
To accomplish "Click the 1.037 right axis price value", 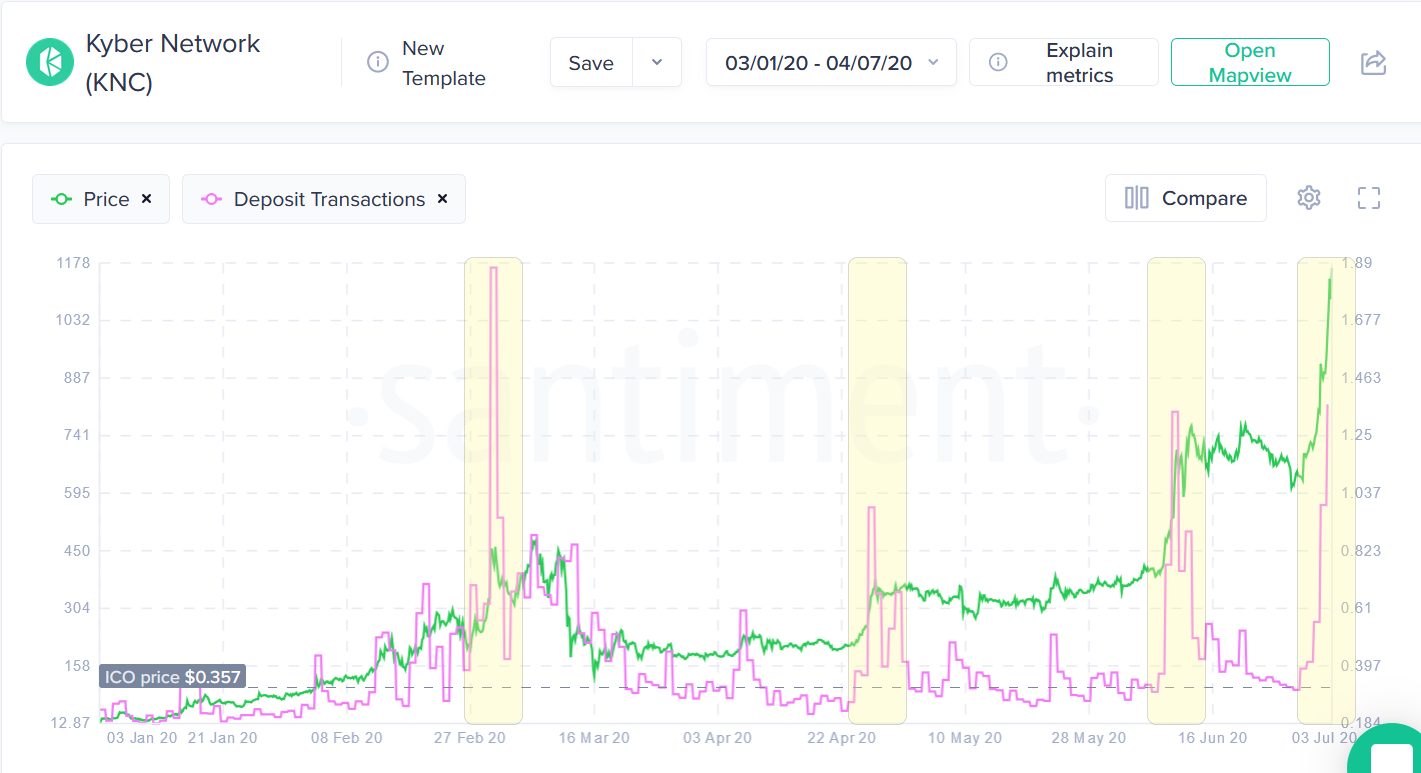I will 1360,493.
